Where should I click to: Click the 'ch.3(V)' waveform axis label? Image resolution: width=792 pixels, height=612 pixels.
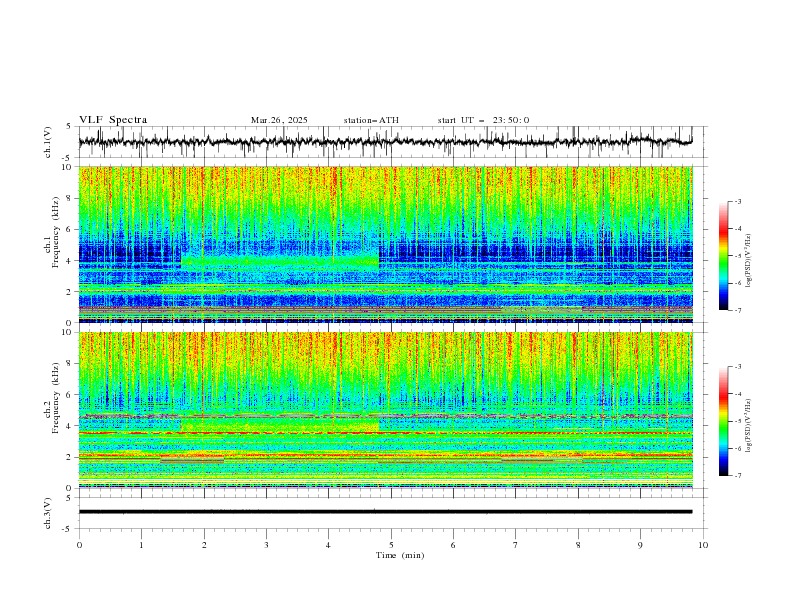pos(48,513)
